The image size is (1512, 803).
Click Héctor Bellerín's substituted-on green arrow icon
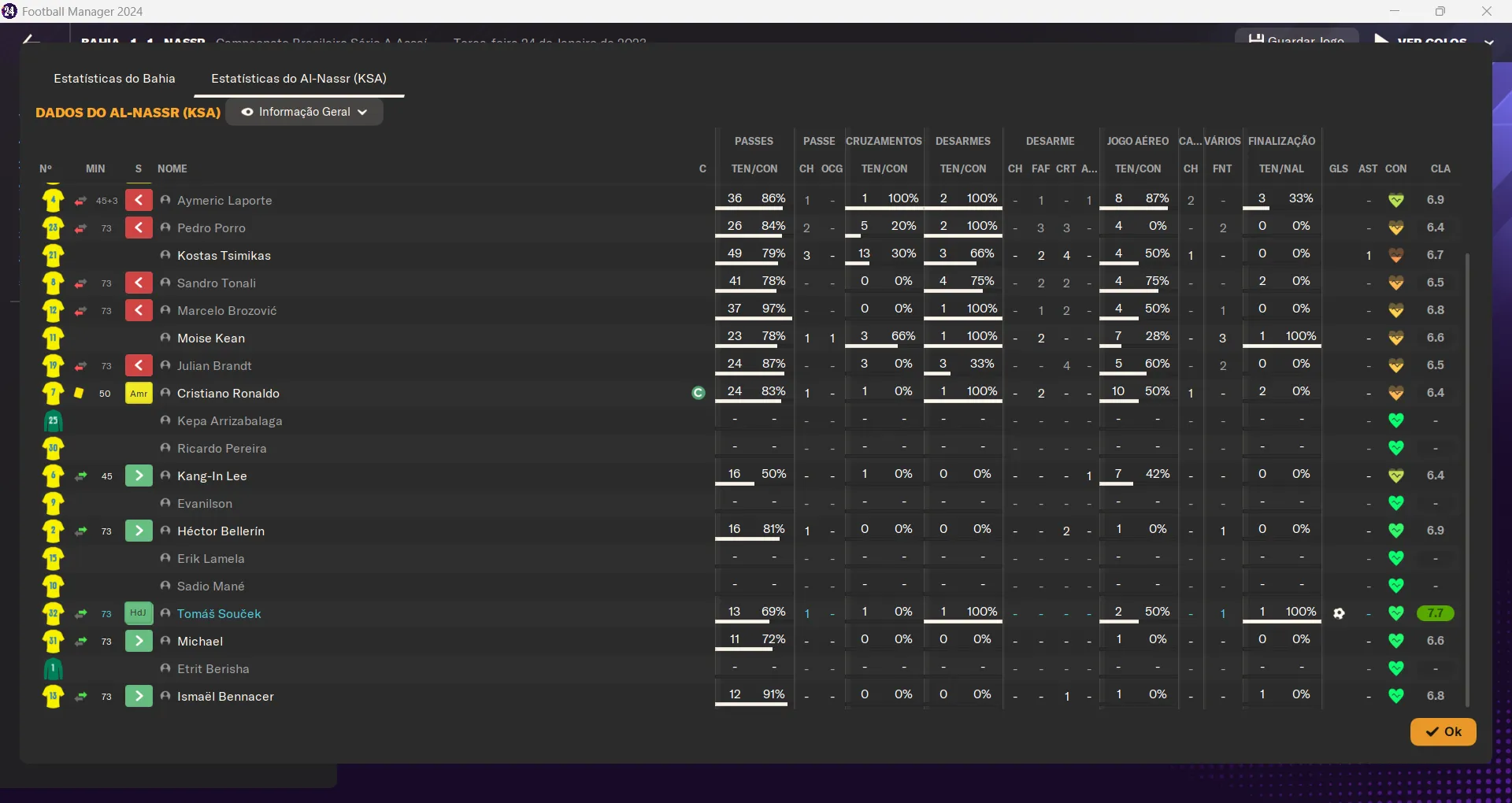coord(139,531)
